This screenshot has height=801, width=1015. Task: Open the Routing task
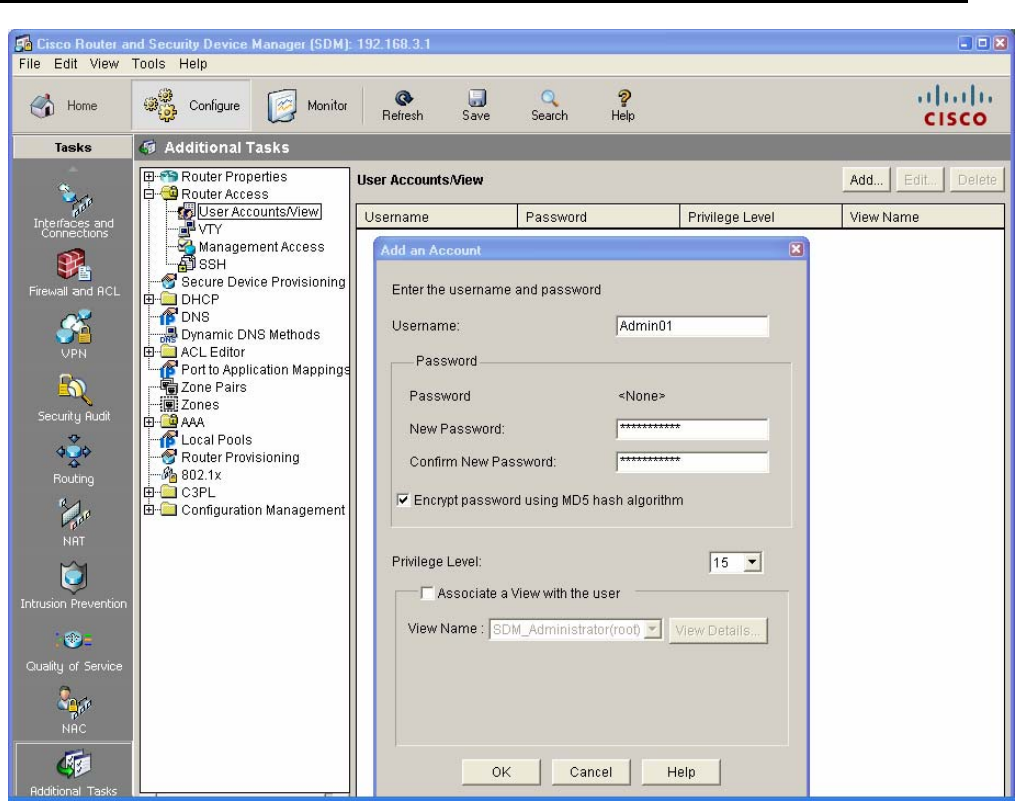(x=74, y=460)
